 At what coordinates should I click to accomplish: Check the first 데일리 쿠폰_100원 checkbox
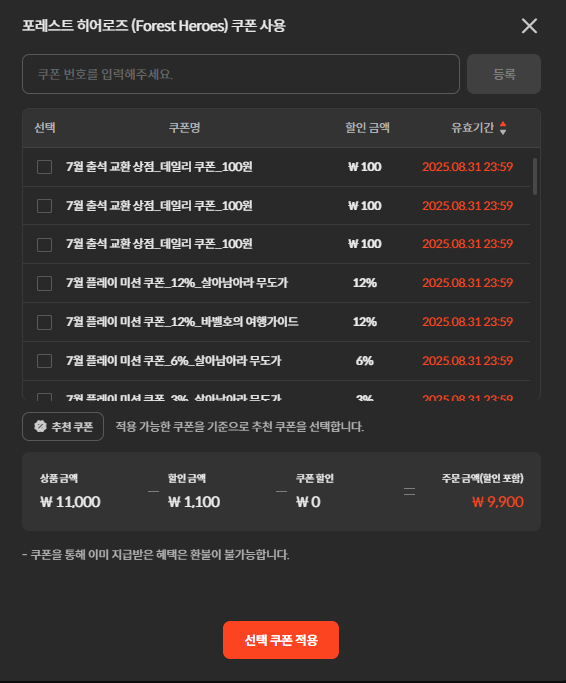pos(44,167)
